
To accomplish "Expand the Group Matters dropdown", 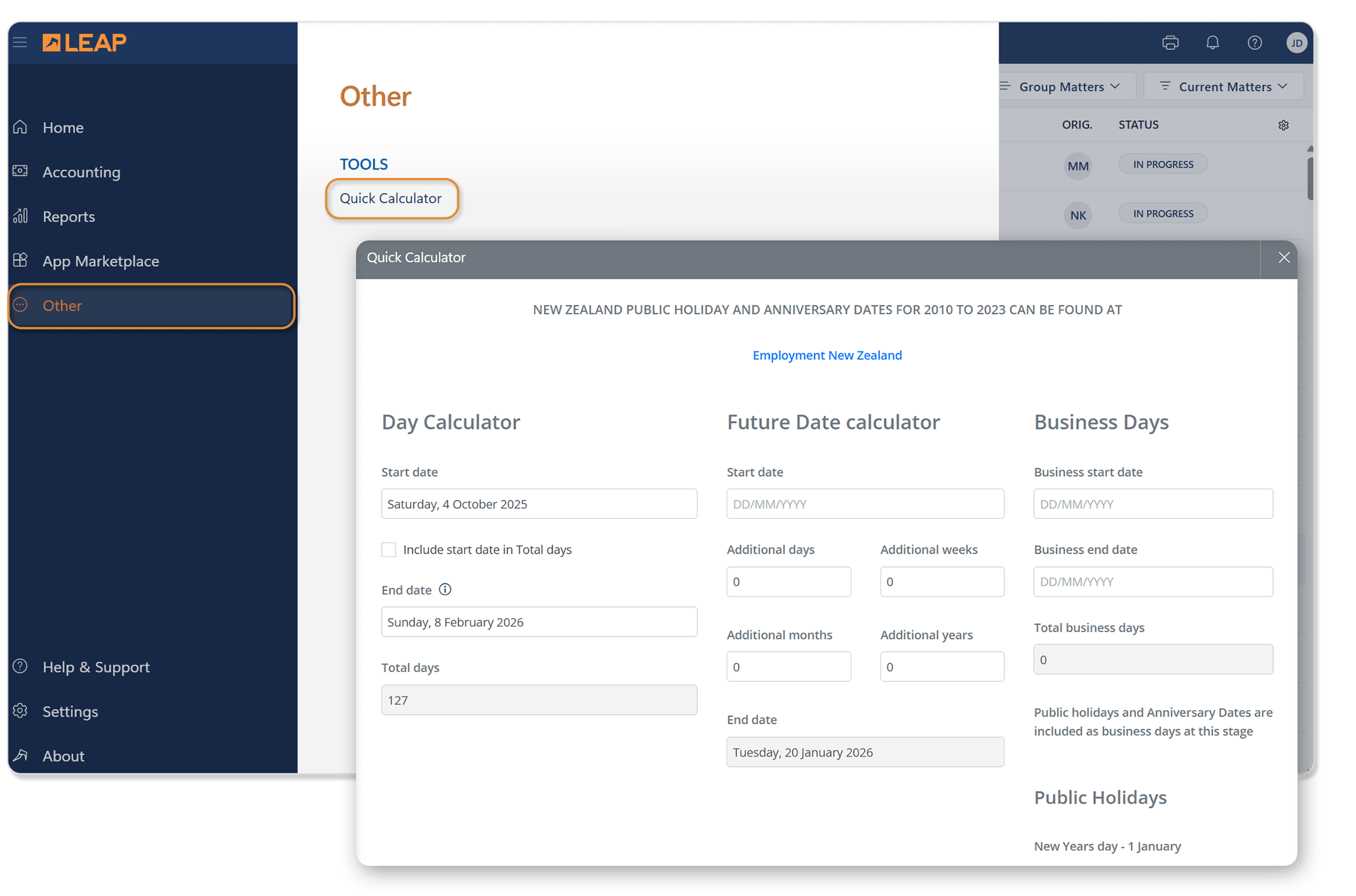I will (x=1068, y=87).
